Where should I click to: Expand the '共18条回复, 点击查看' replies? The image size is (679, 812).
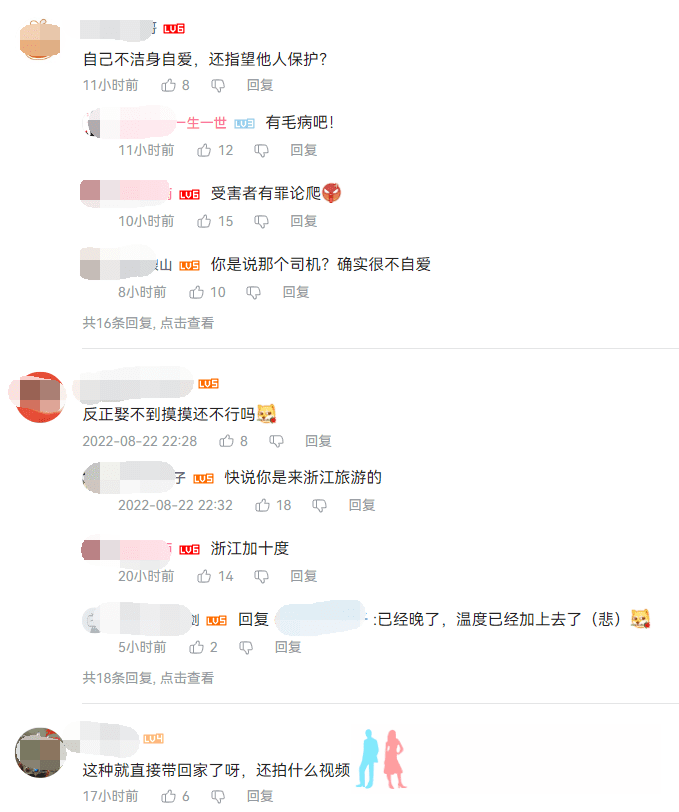(x=148, y=678)
